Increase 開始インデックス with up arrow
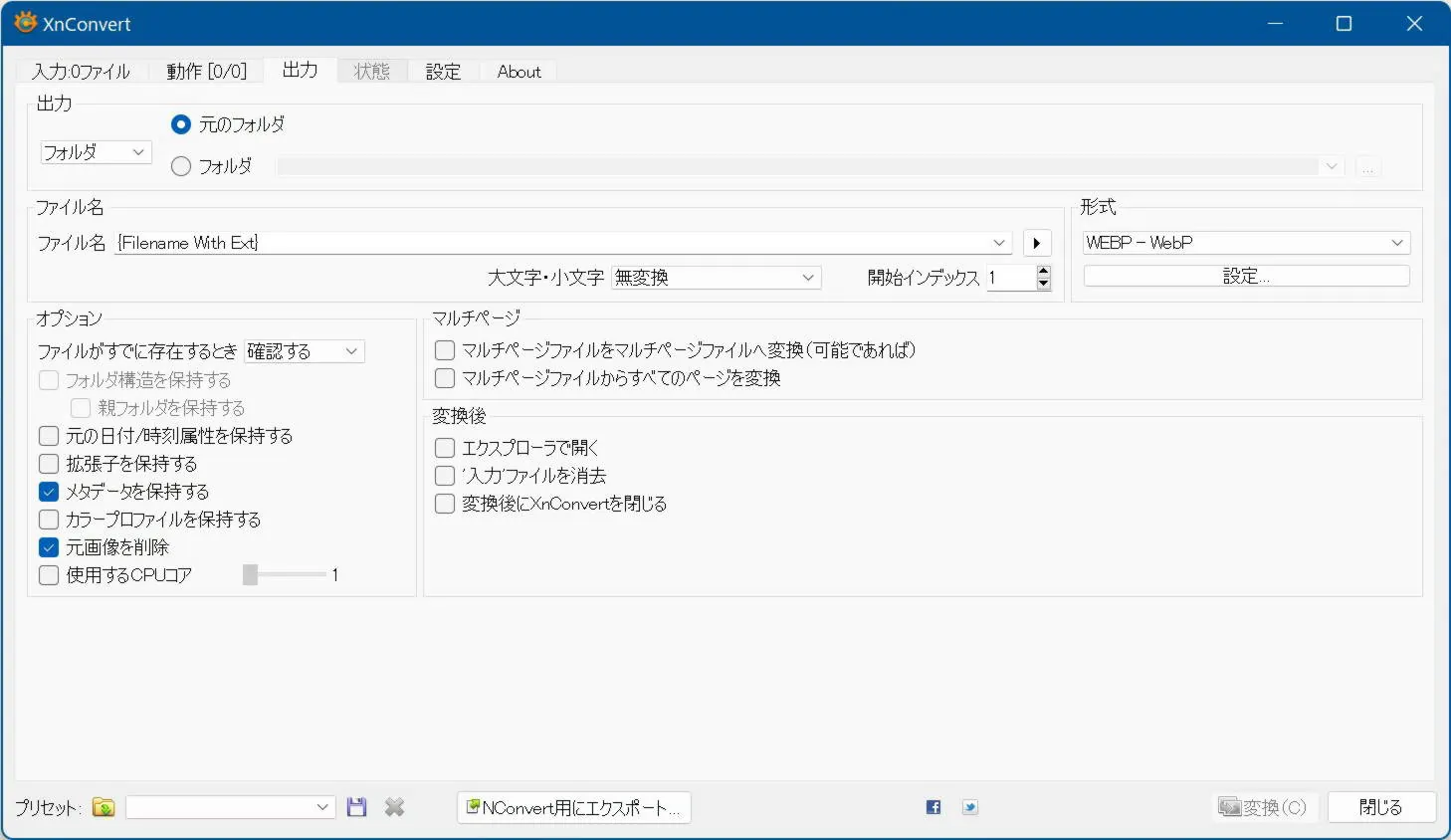The image size is (1451, 840). [x=1043, y=272]
